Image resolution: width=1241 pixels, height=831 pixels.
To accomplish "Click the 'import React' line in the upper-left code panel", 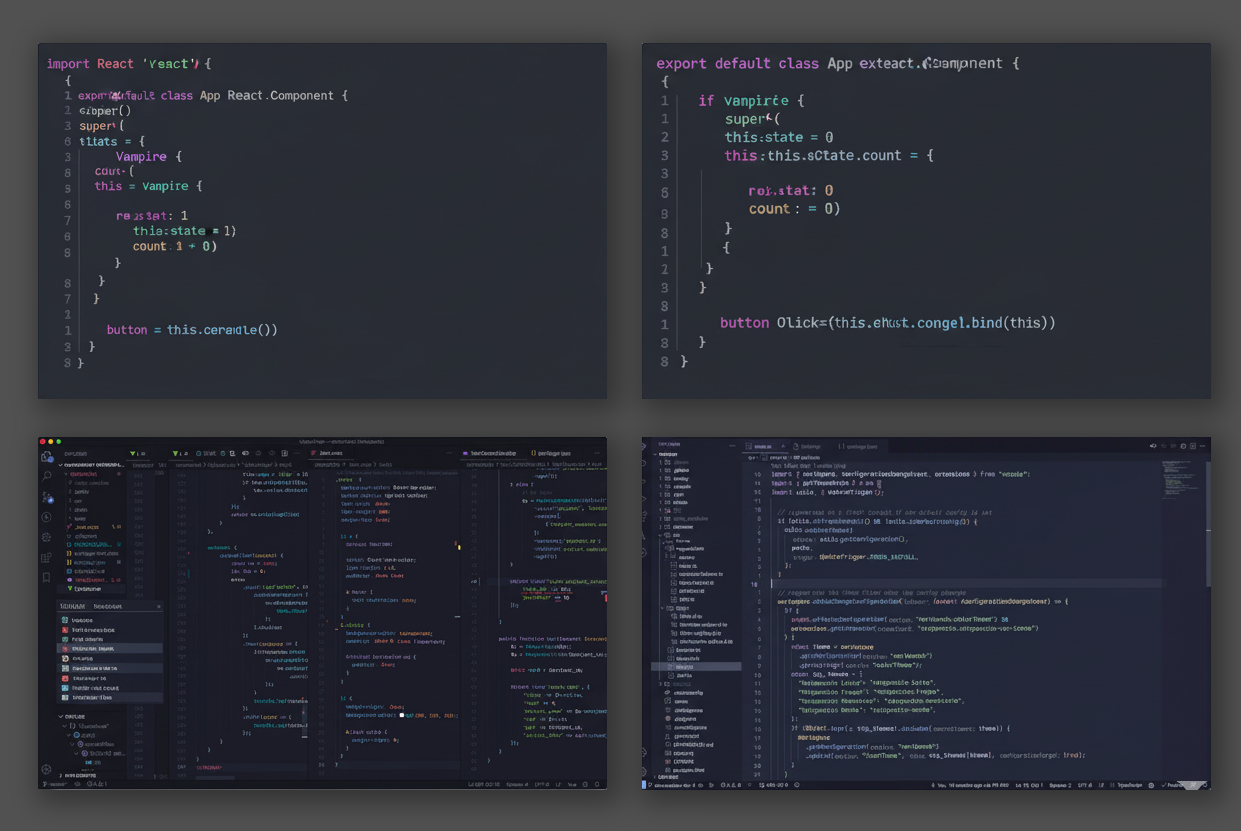I will 129,63.
